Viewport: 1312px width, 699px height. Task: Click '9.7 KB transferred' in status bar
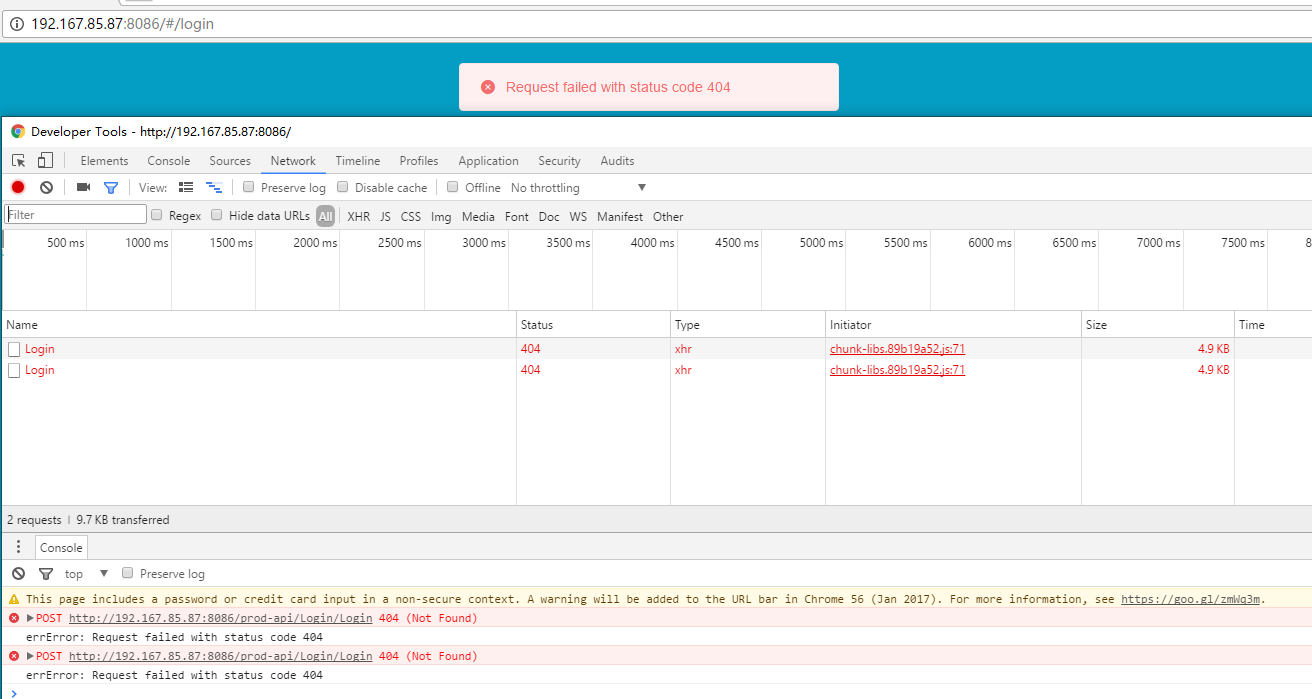tap(123, 520)
